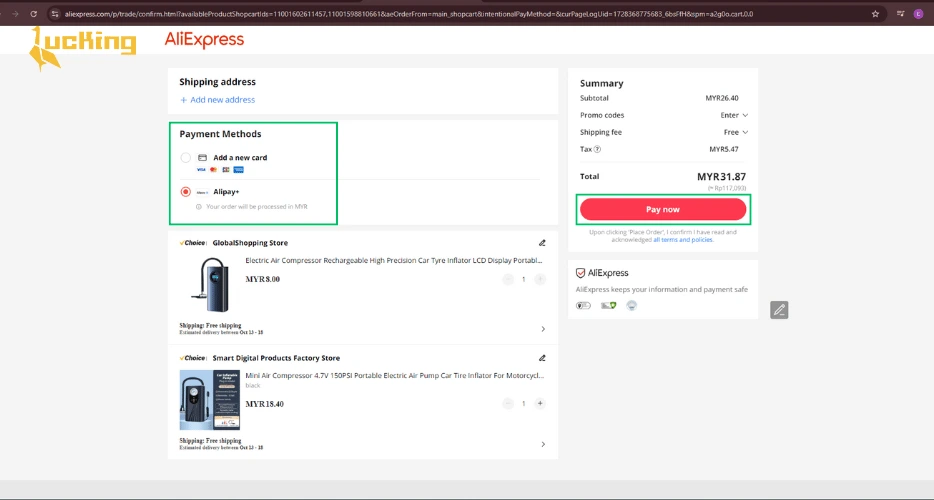Click the MYR18.40 price text

[264, 404]
